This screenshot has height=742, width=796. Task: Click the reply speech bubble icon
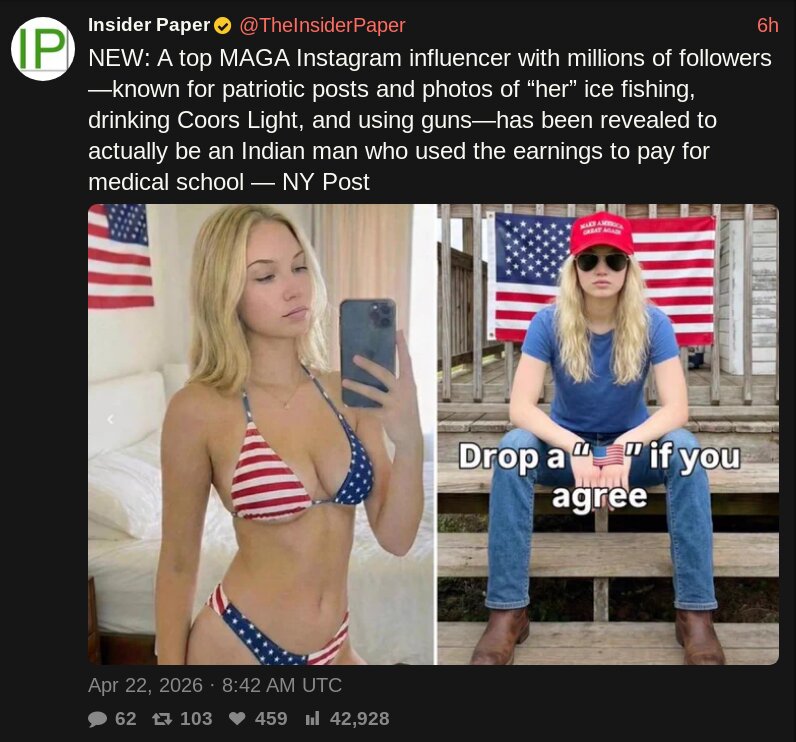click(x=97, y=719)
